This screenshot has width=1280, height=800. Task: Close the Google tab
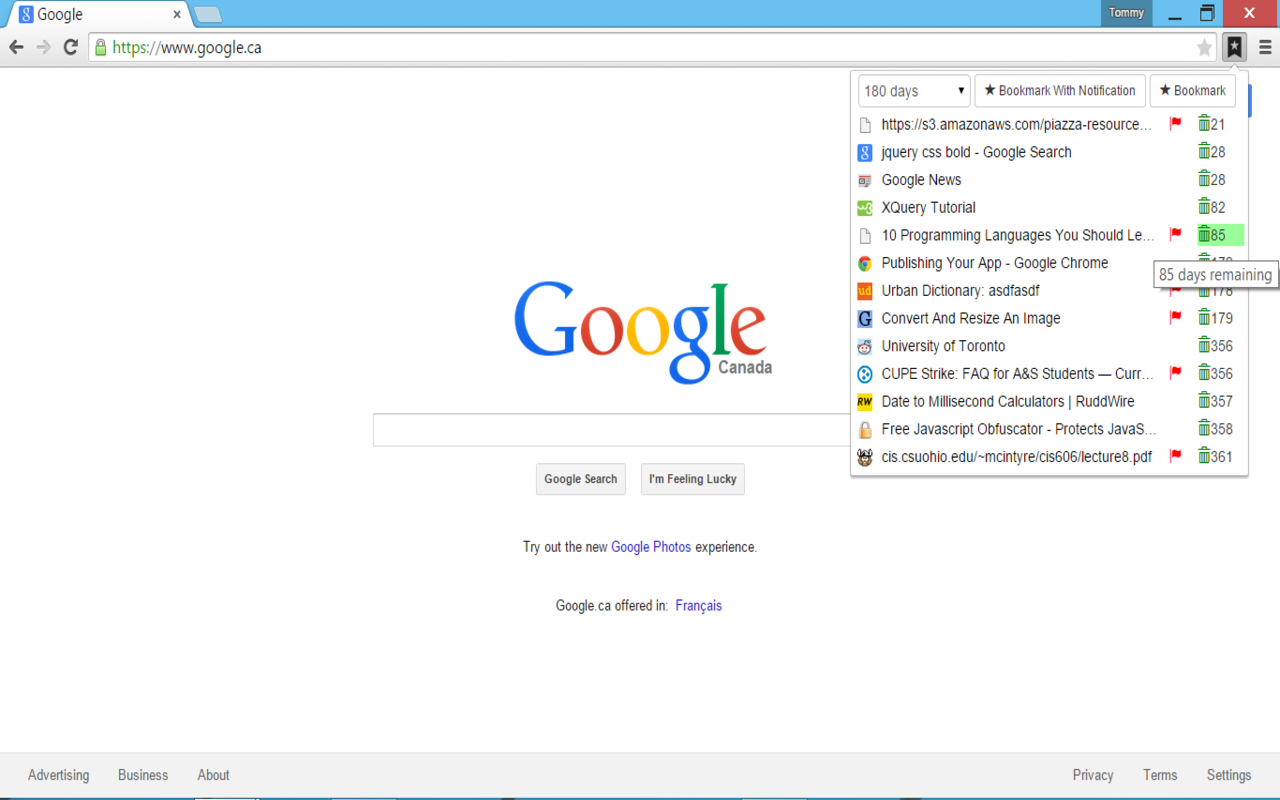(x=177, y=15)
